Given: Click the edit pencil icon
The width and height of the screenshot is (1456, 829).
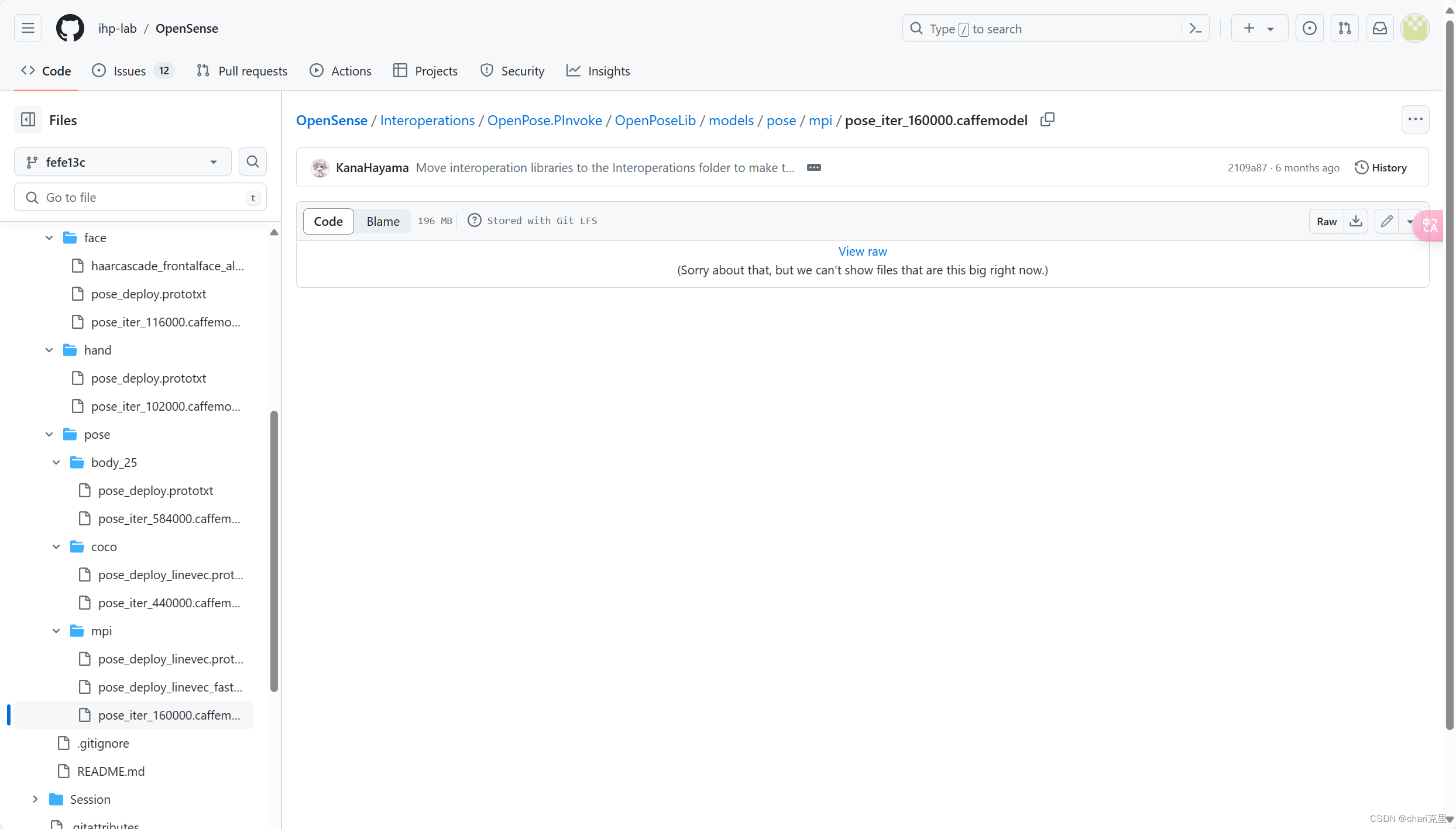Looking at the screenshot, I should click(1387, 221).
